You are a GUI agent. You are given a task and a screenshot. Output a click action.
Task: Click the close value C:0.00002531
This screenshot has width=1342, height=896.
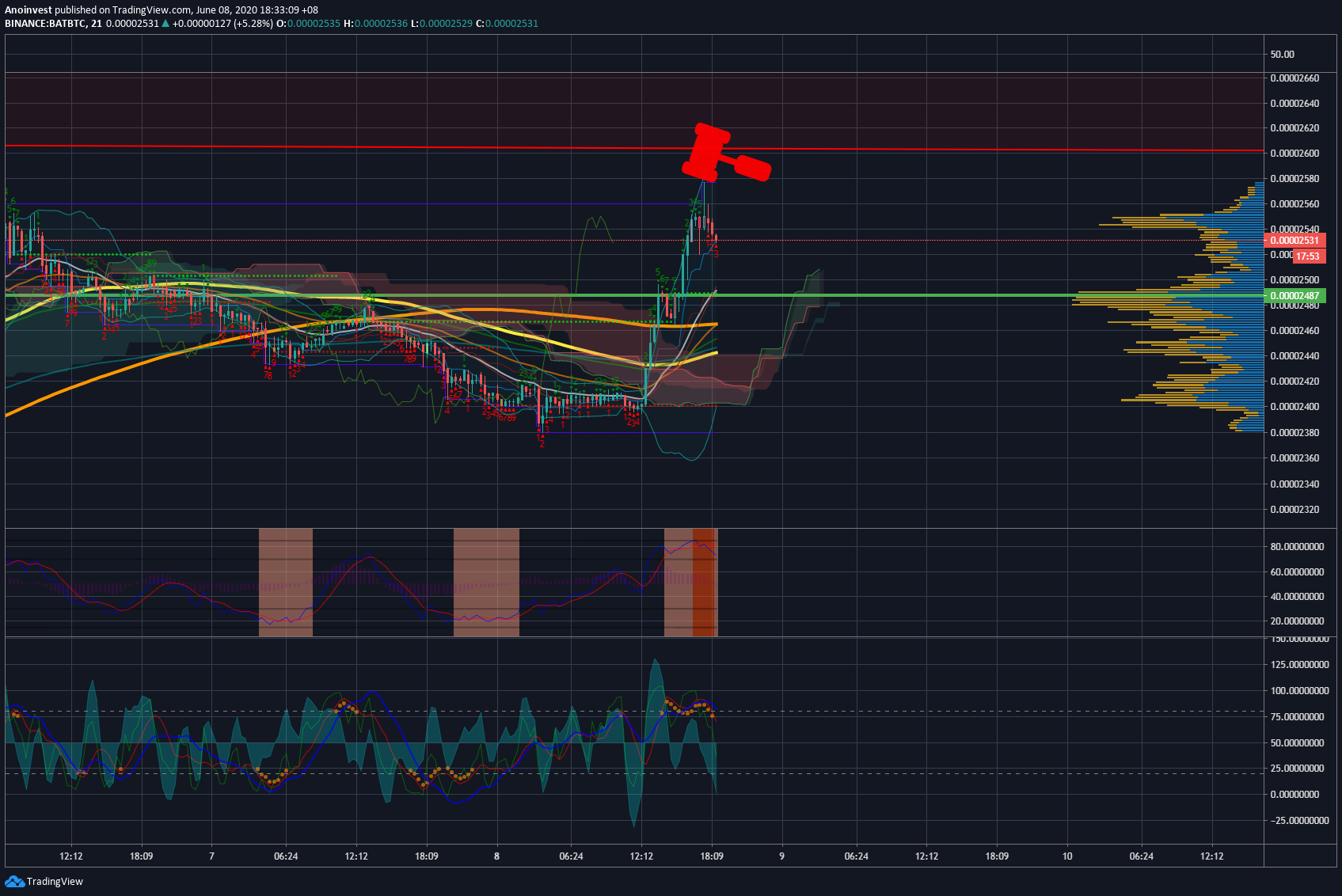coord(507,24)
